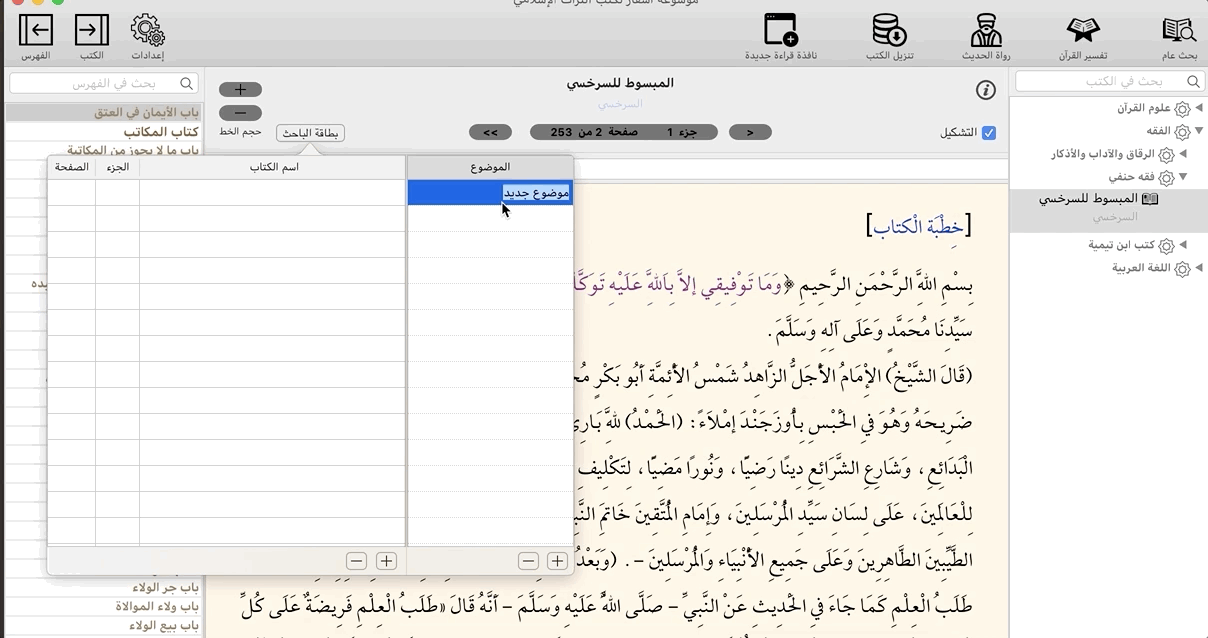Add a topic with the plus under الموضوع list
This screenshot has height=638, width=1208.
tap(557, 561)
